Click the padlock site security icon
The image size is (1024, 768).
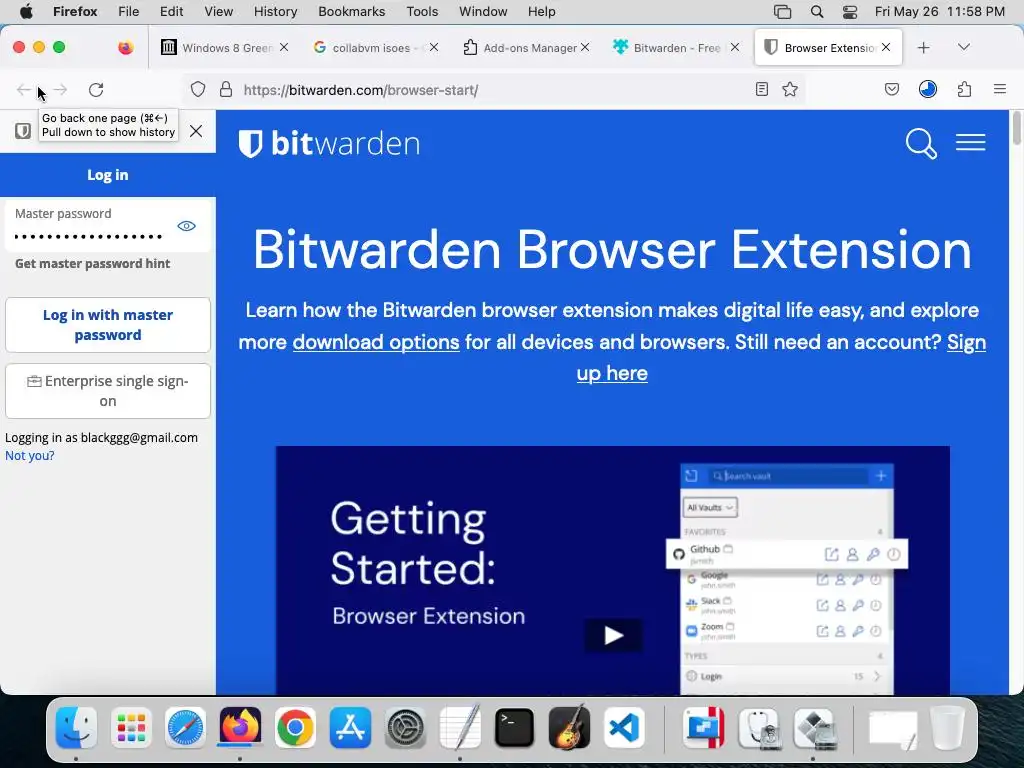[x=225, y=89]
